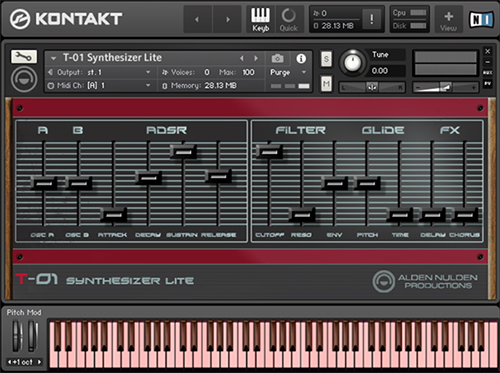500x373 pixels.
Task: Click the Decay fader handle
Action: (149, 178)
